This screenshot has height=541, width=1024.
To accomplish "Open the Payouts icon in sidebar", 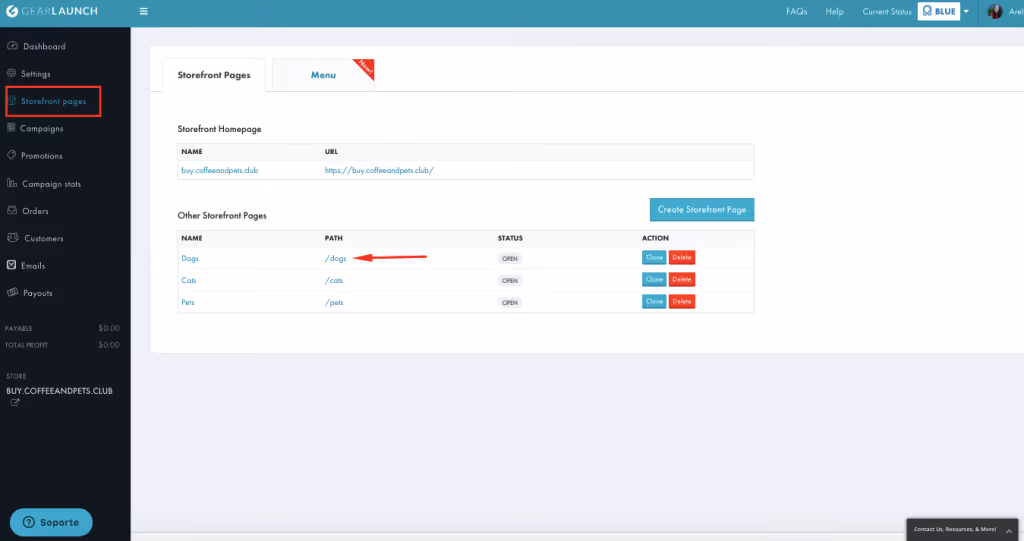I will [12, 292].
